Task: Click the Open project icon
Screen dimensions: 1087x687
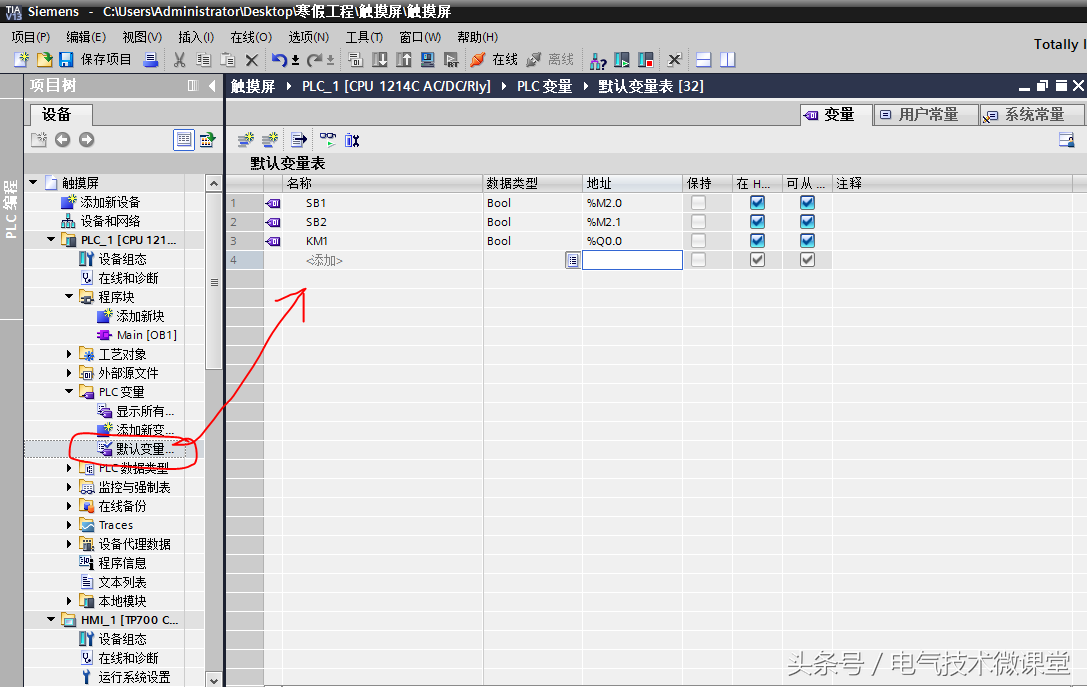Action: (44, 60)
